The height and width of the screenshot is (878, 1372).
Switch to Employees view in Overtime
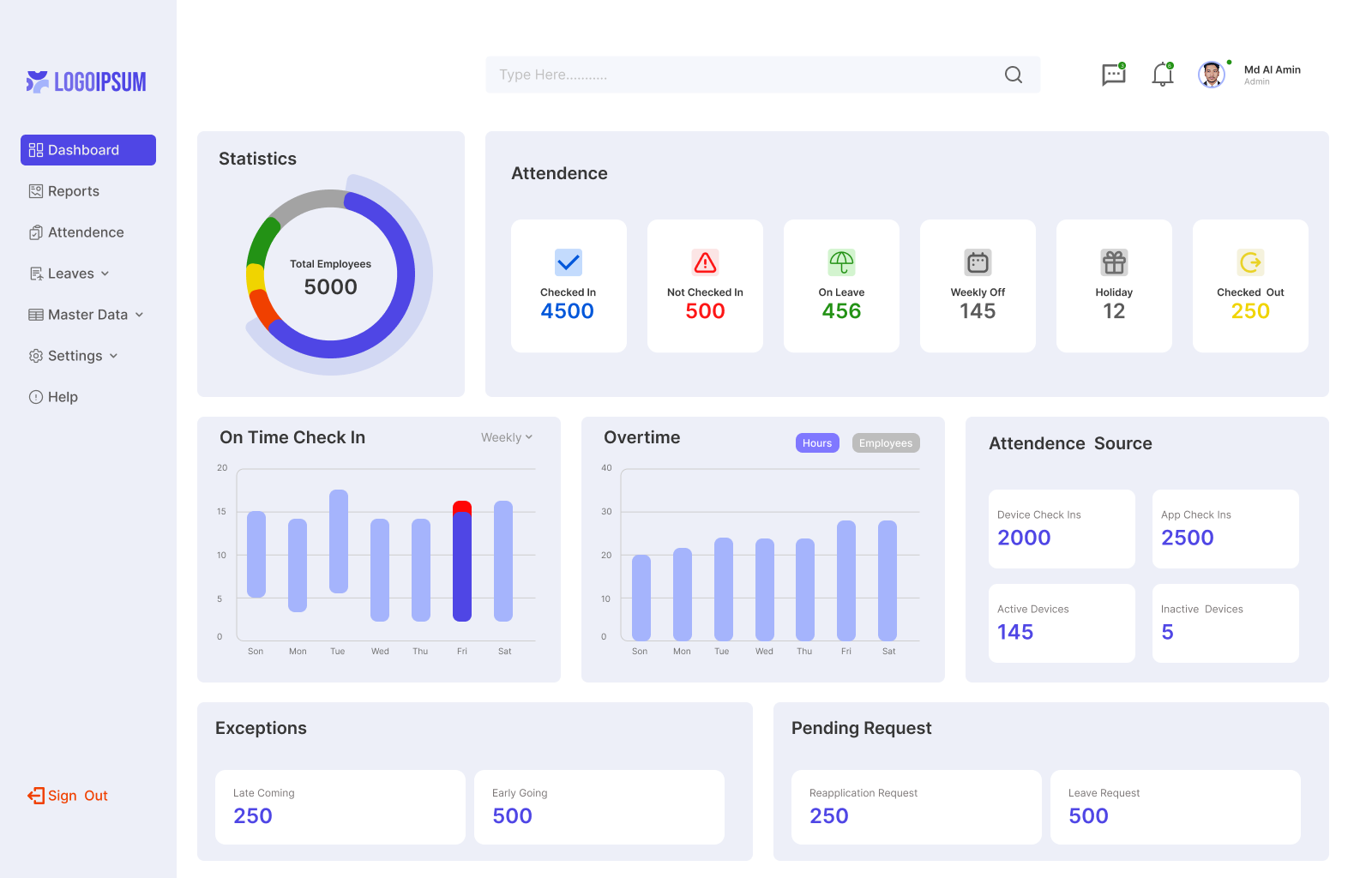coord(885,442)
